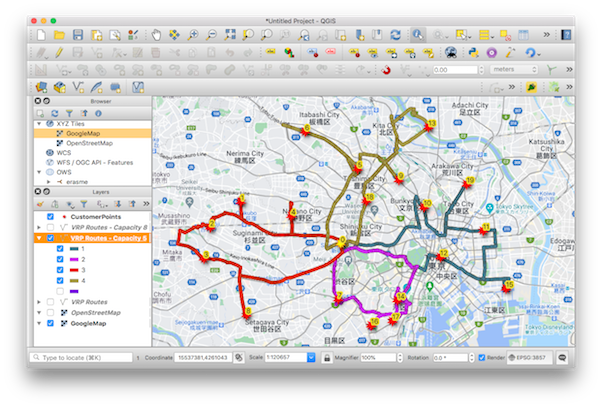Screen dimensions: 602x407
Task: Enable VRP Routes - Capacity 8 layer
Action: [x=50, y=227]
